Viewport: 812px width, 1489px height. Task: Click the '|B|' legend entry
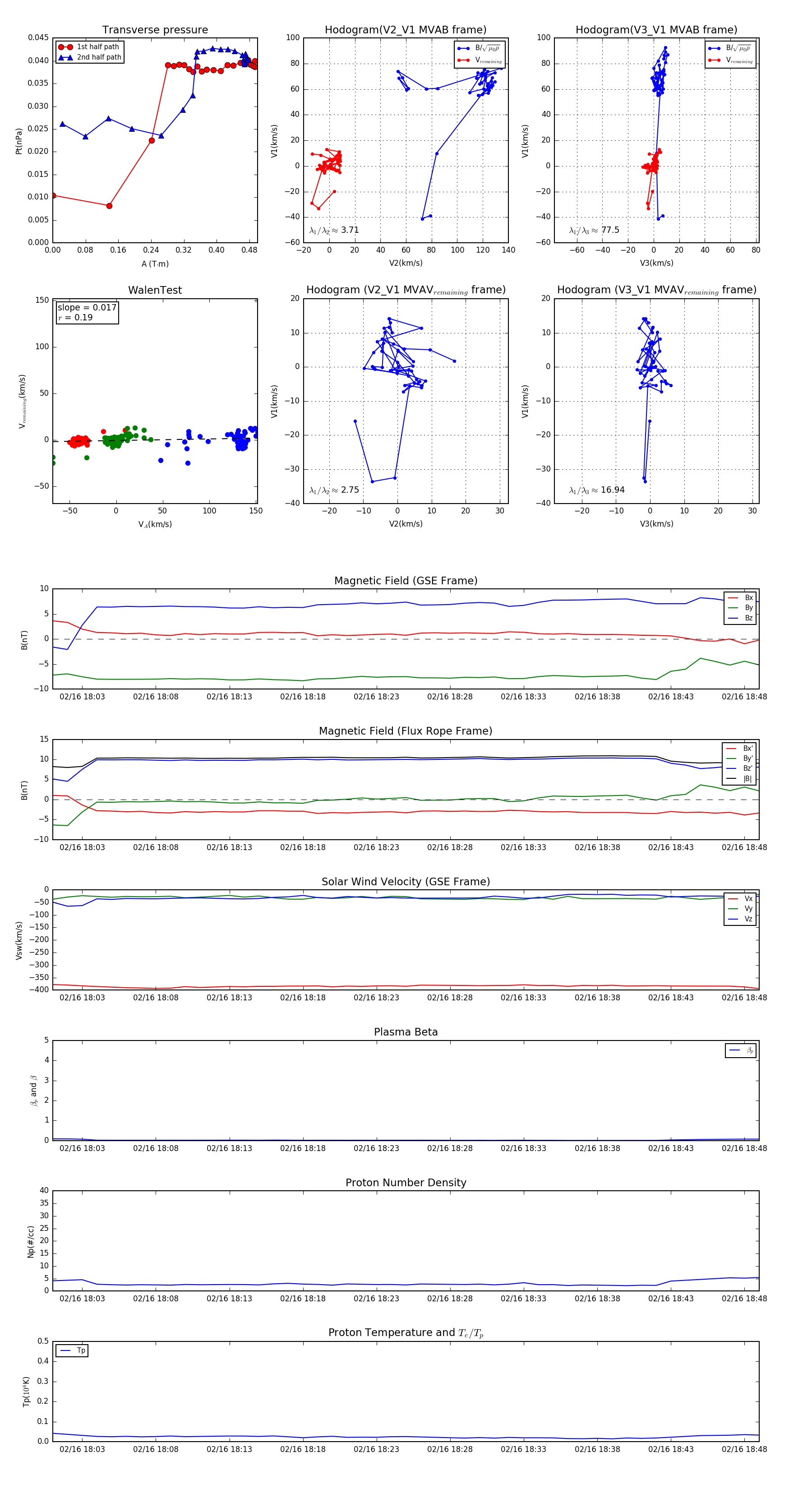point(740,779)
